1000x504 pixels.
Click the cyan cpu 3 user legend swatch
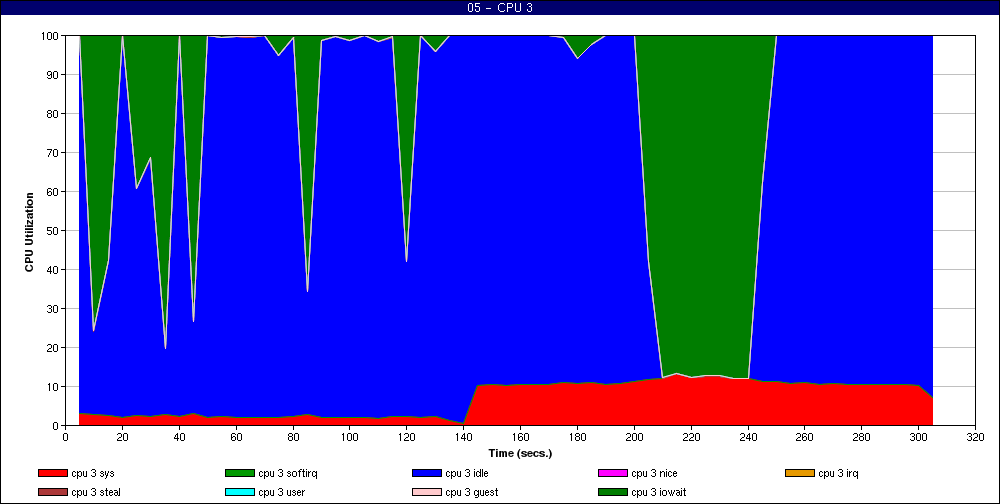(240, 492)
